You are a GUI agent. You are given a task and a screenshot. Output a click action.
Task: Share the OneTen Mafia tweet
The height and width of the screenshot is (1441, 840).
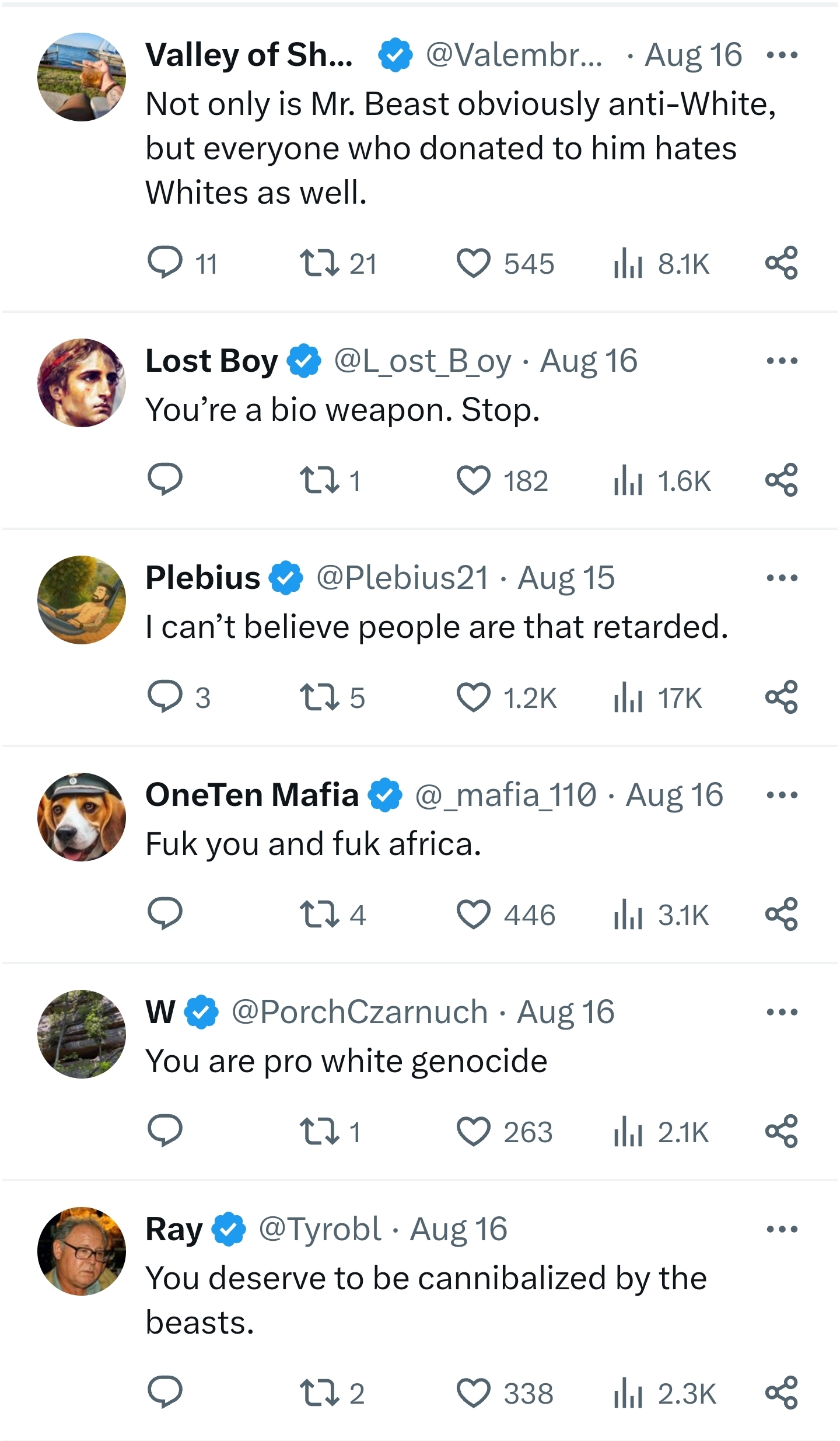tap(781, 914)
